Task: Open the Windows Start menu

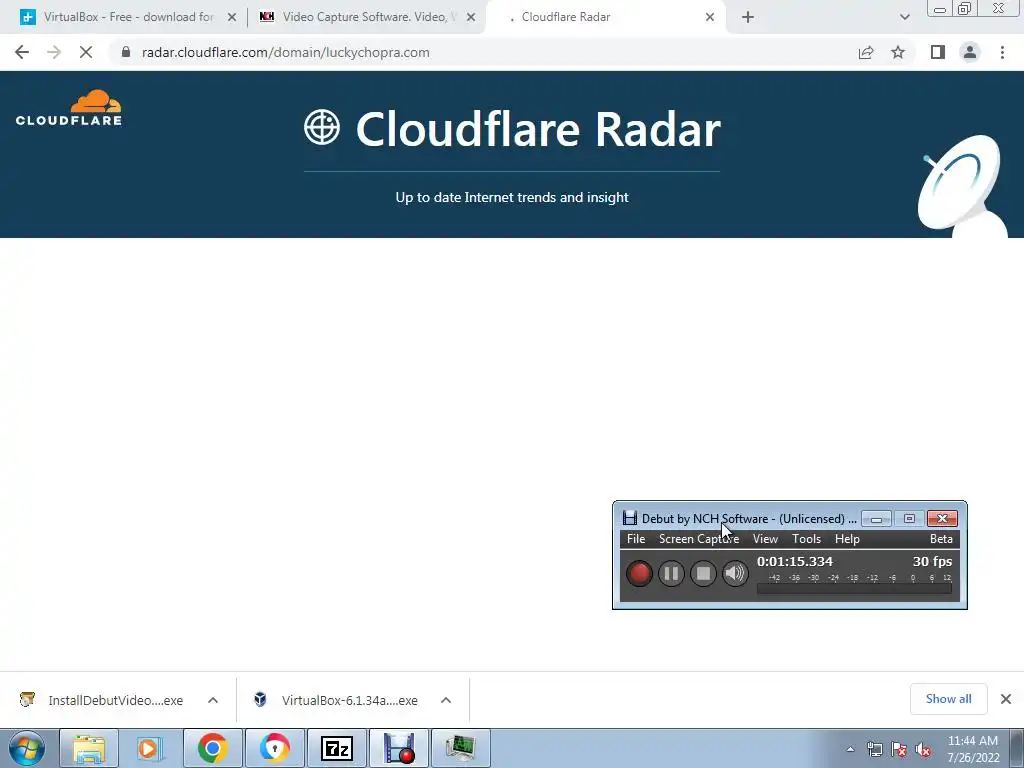Action: 26,748
